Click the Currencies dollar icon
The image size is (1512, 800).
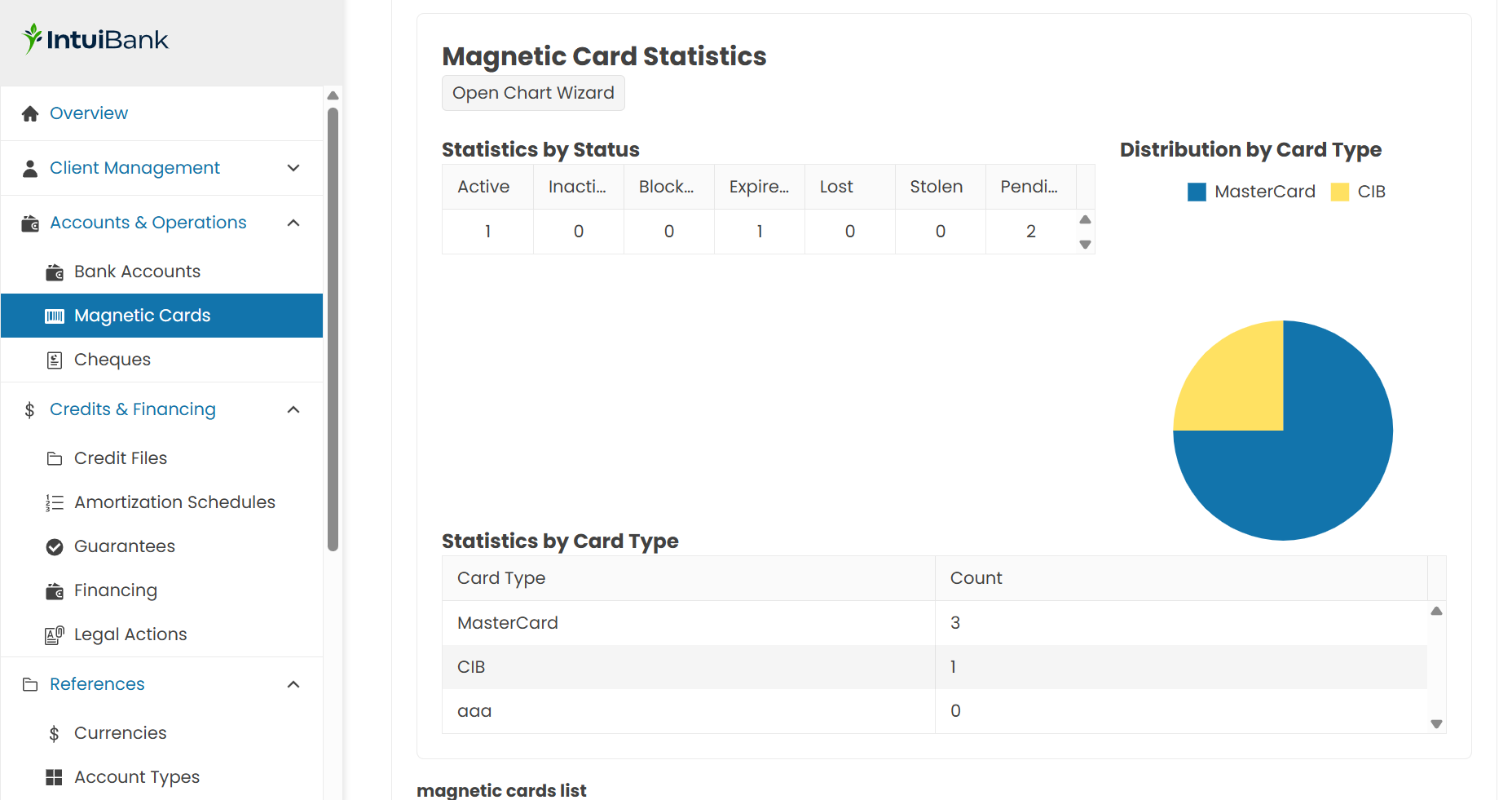54,733
